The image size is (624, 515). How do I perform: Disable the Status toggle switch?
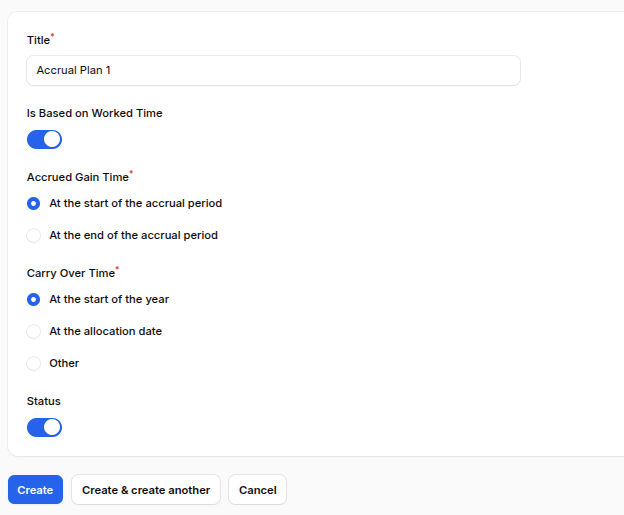coord(44,427)
